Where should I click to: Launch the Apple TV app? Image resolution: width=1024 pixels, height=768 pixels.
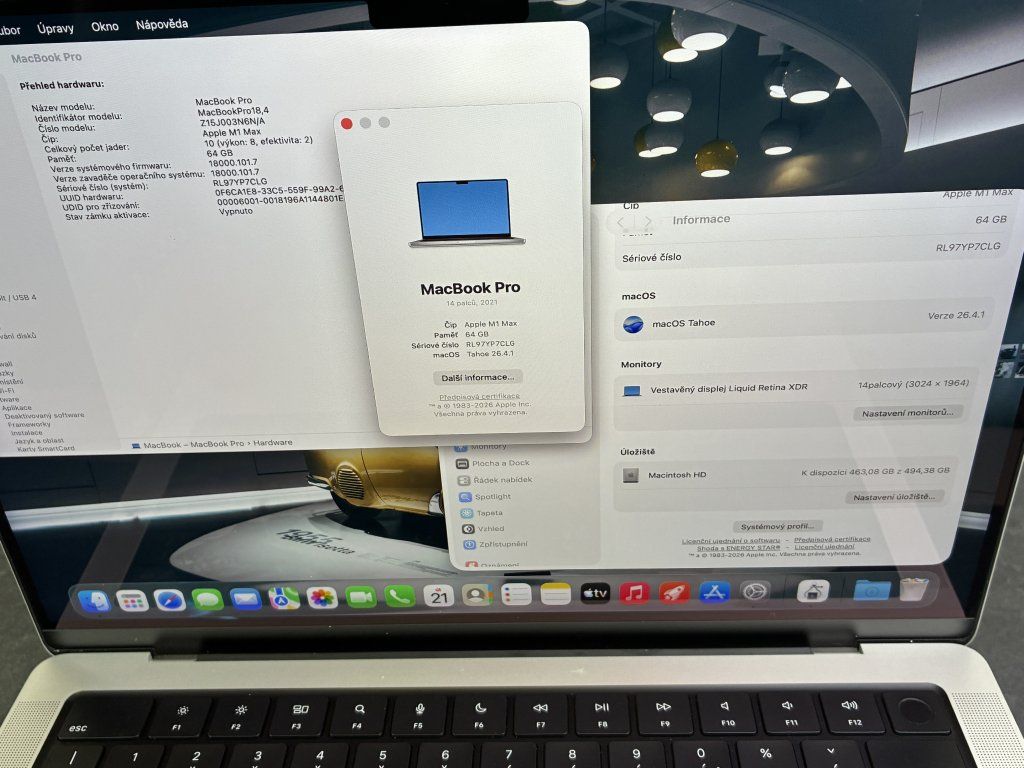coord(595,593)
